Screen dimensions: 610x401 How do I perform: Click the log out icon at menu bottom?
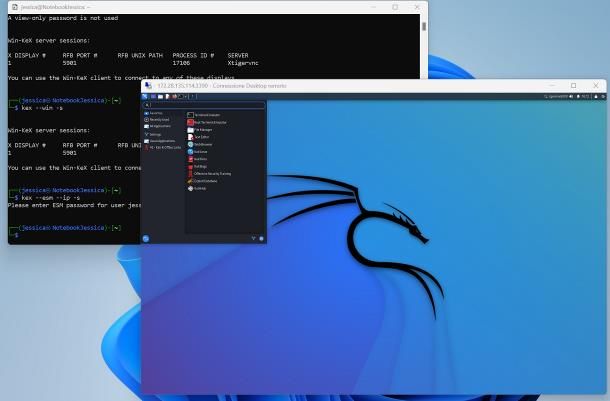261,238
